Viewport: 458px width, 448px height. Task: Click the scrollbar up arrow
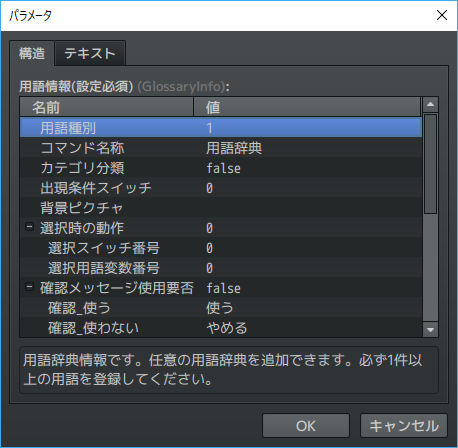tap(430, 105)
